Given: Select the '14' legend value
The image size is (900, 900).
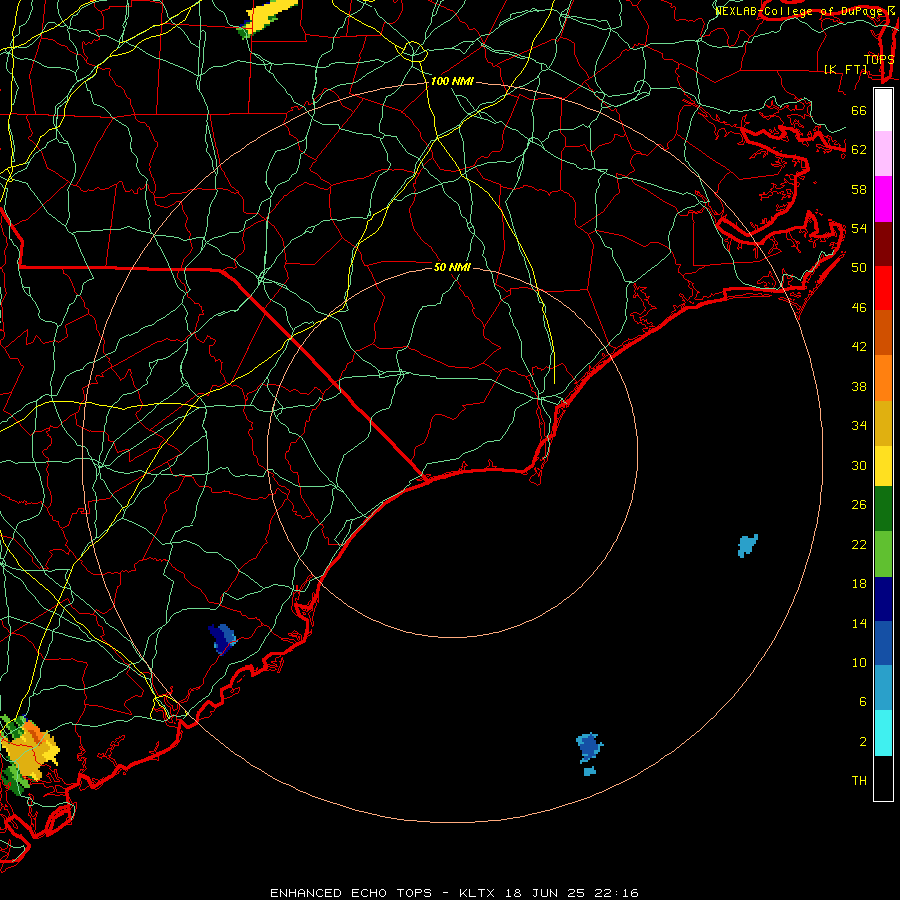Looking at the screenshot, I should [859, 623].
